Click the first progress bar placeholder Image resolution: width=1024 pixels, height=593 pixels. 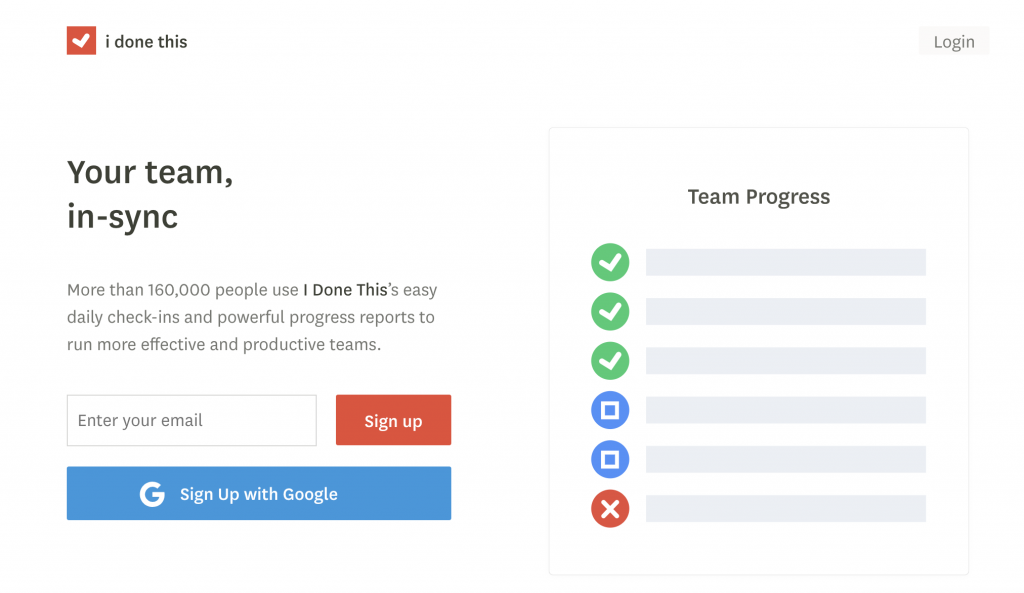click(x=785, y=263)
